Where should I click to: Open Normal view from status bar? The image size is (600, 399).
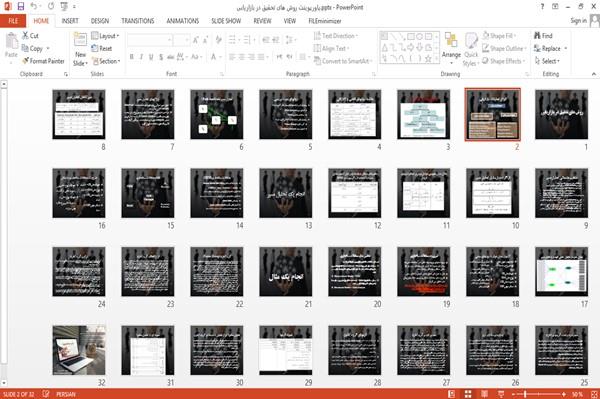click(x=452, y=394)
